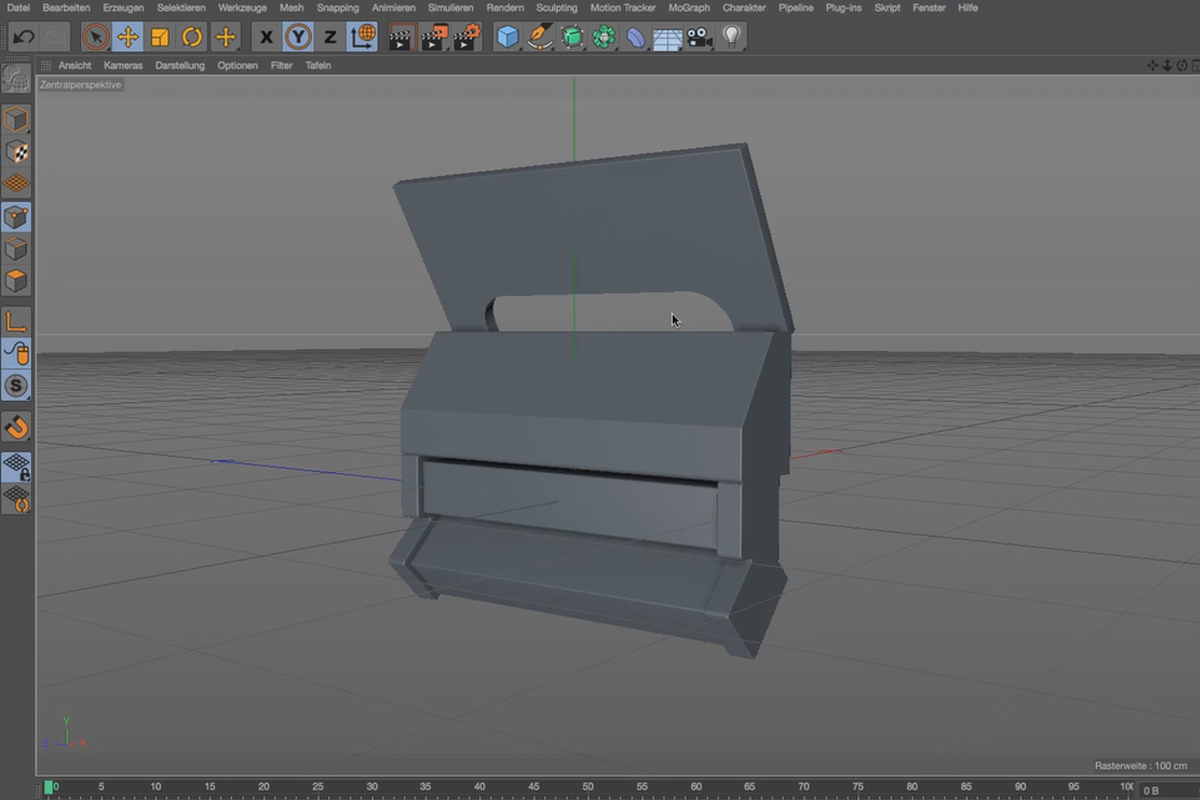The width and height of the screenshot is (1200, 800).
Task: Enable Polygons mode
Action: point(16,281)
